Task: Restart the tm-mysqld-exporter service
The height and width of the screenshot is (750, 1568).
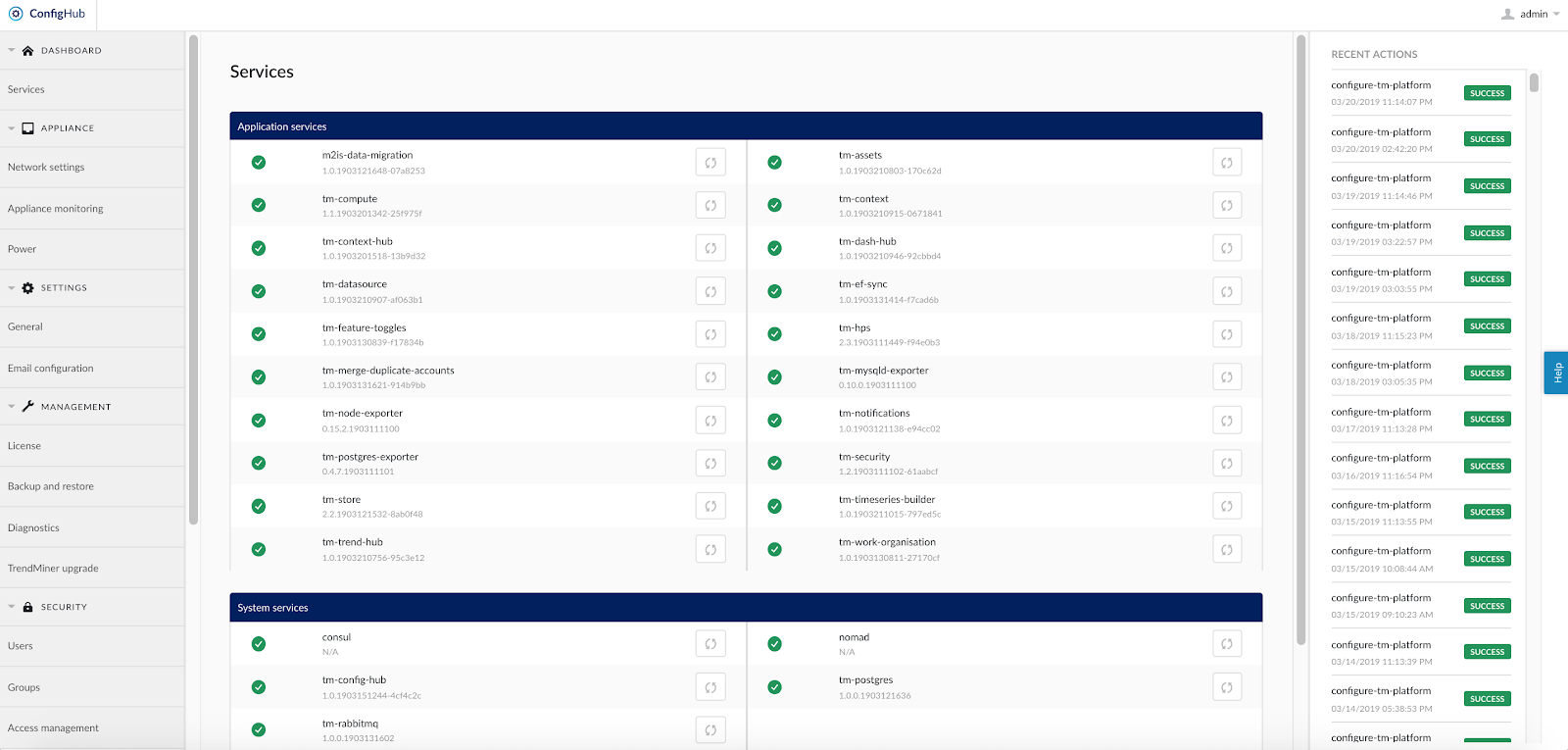Action: click(x=1227, y=377)
